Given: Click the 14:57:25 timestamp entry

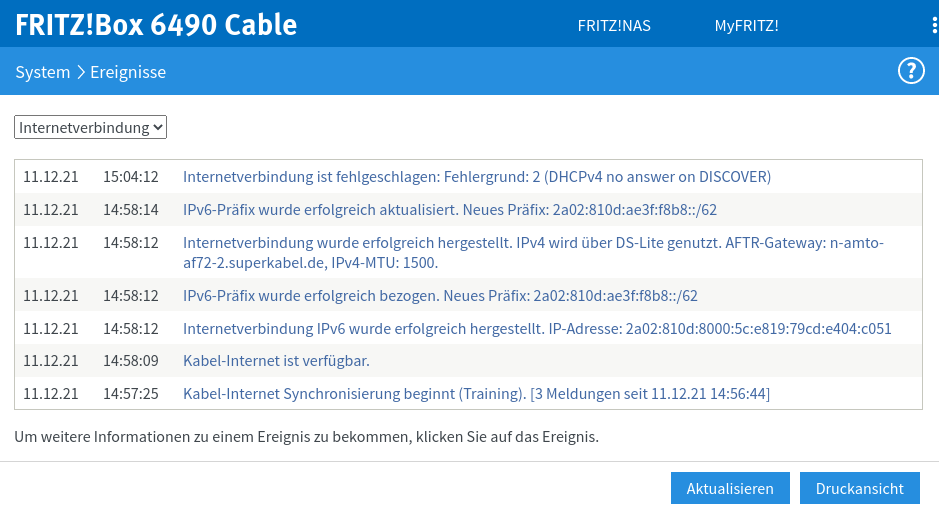Looking at the screenshot, I should click(x=131, y=394).
